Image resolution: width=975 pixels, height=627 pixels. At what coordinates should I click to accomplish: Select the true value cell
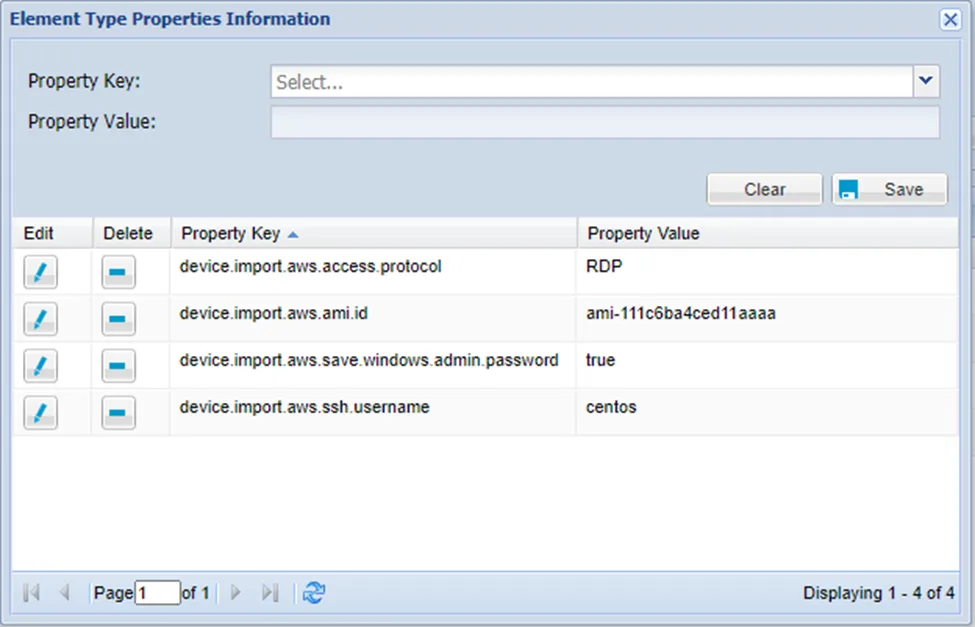click(767, 366)
